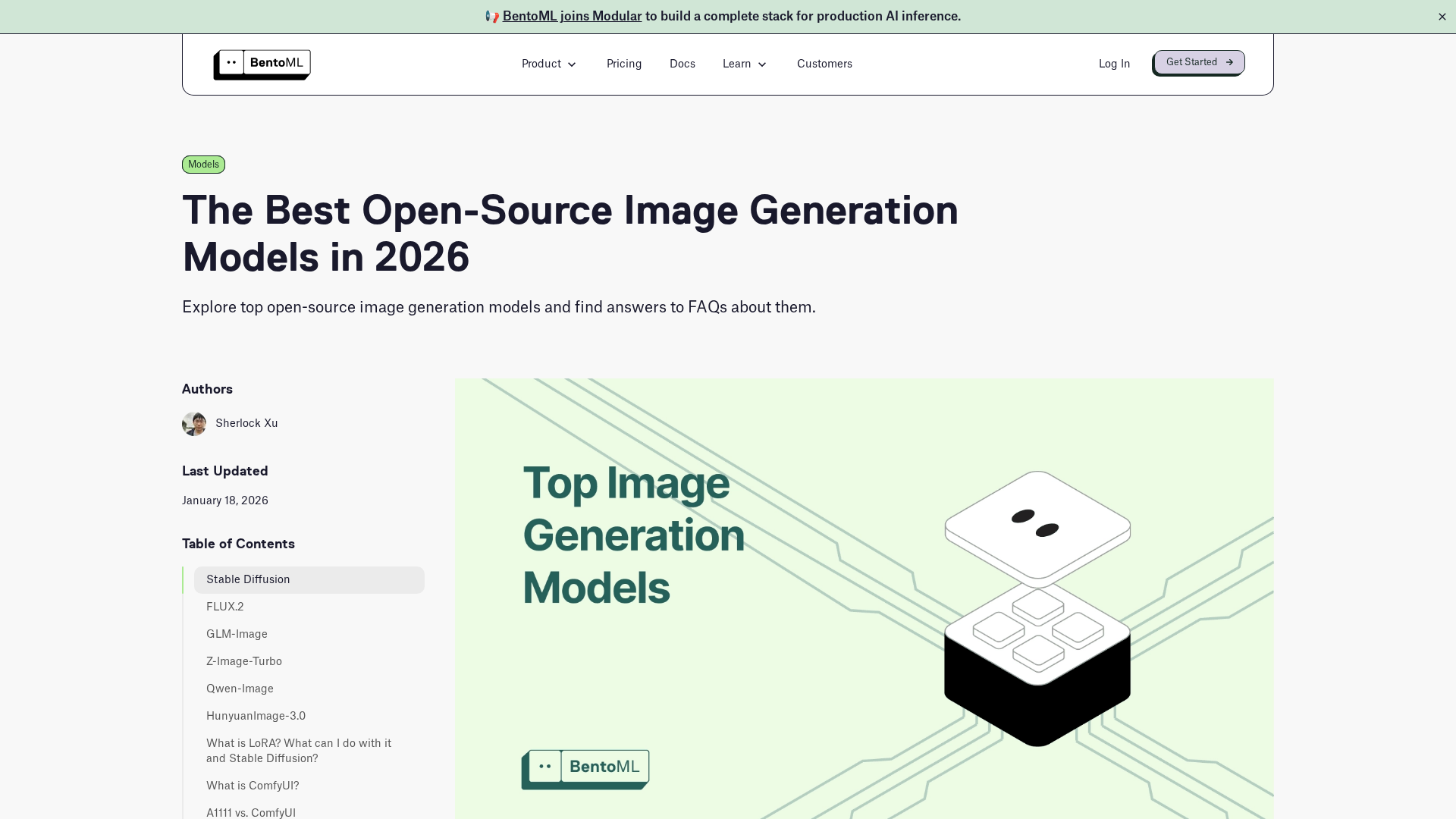Image resolution: width=1456 pixels, height=819 pixels.
Task: Go to the Qwen-Image section
Action: (240, 689)
